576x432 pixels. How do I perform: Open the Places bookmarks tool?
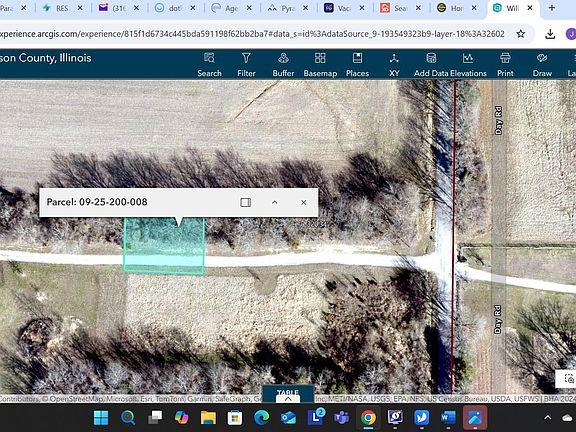[357, 65]
